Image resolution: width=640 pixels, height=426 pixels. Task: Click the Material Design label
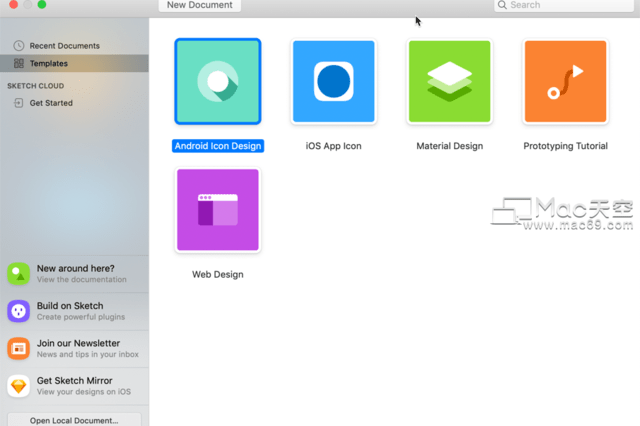click(x=449, y=146)
